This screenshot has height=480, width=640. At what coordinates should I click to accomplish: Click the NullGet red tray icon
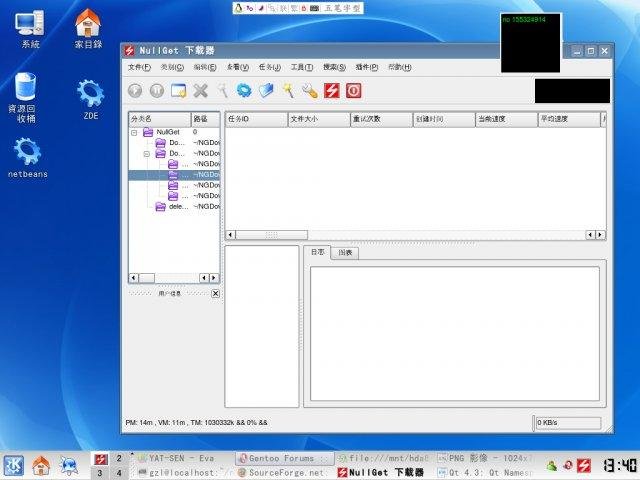point(584,466)
